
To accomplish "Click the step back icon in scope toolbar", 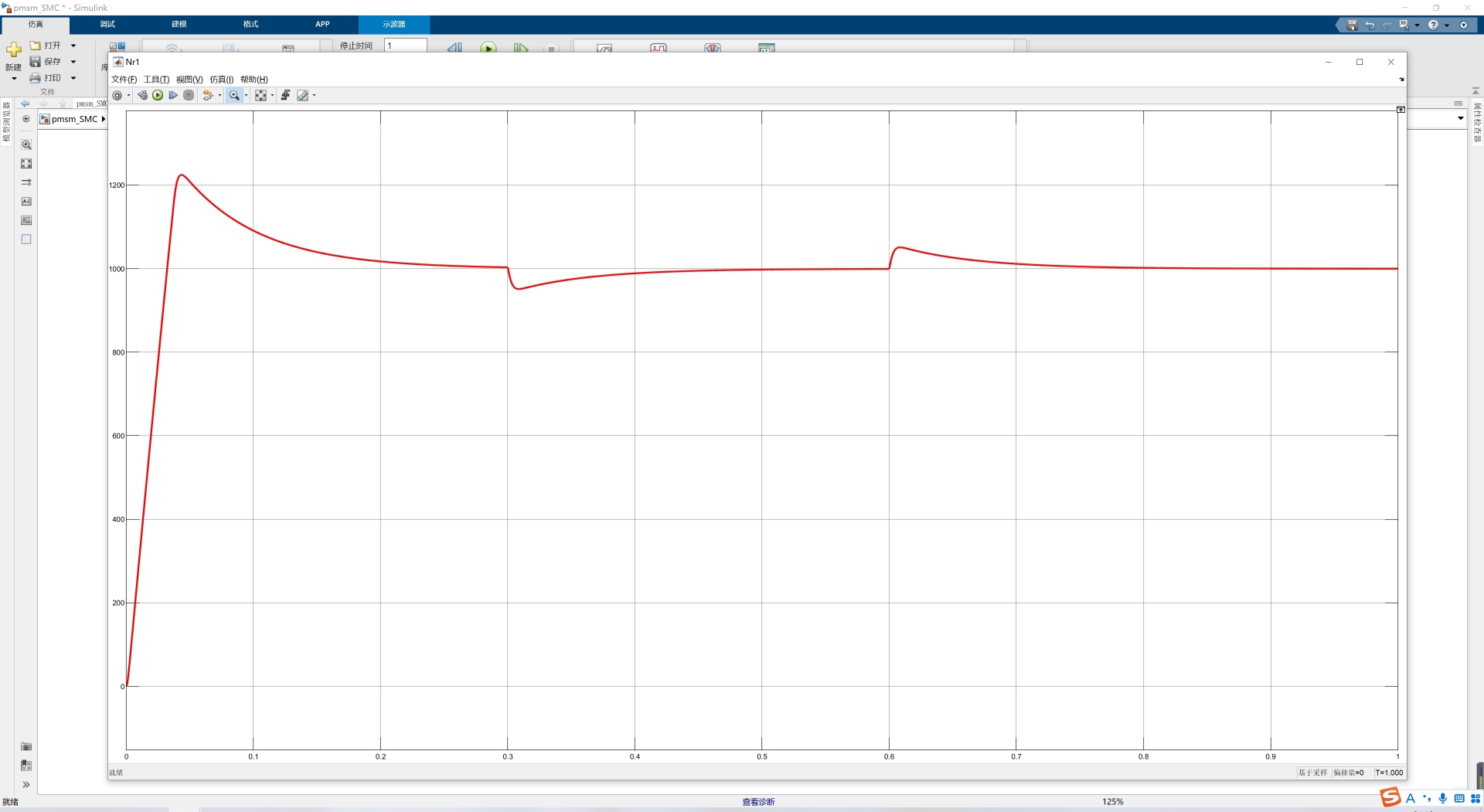I will tap(142, 96).
